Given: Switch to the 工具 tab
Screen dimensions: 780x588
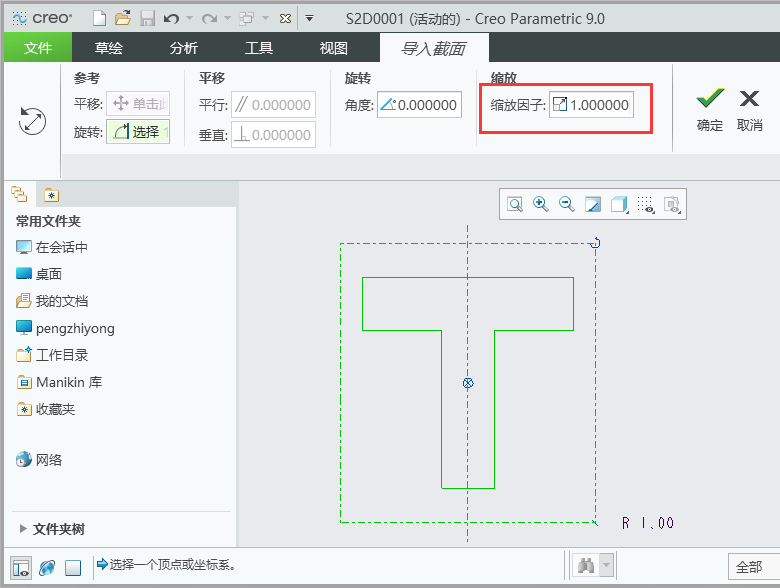Looking at the screenshot, I should 259,48.
